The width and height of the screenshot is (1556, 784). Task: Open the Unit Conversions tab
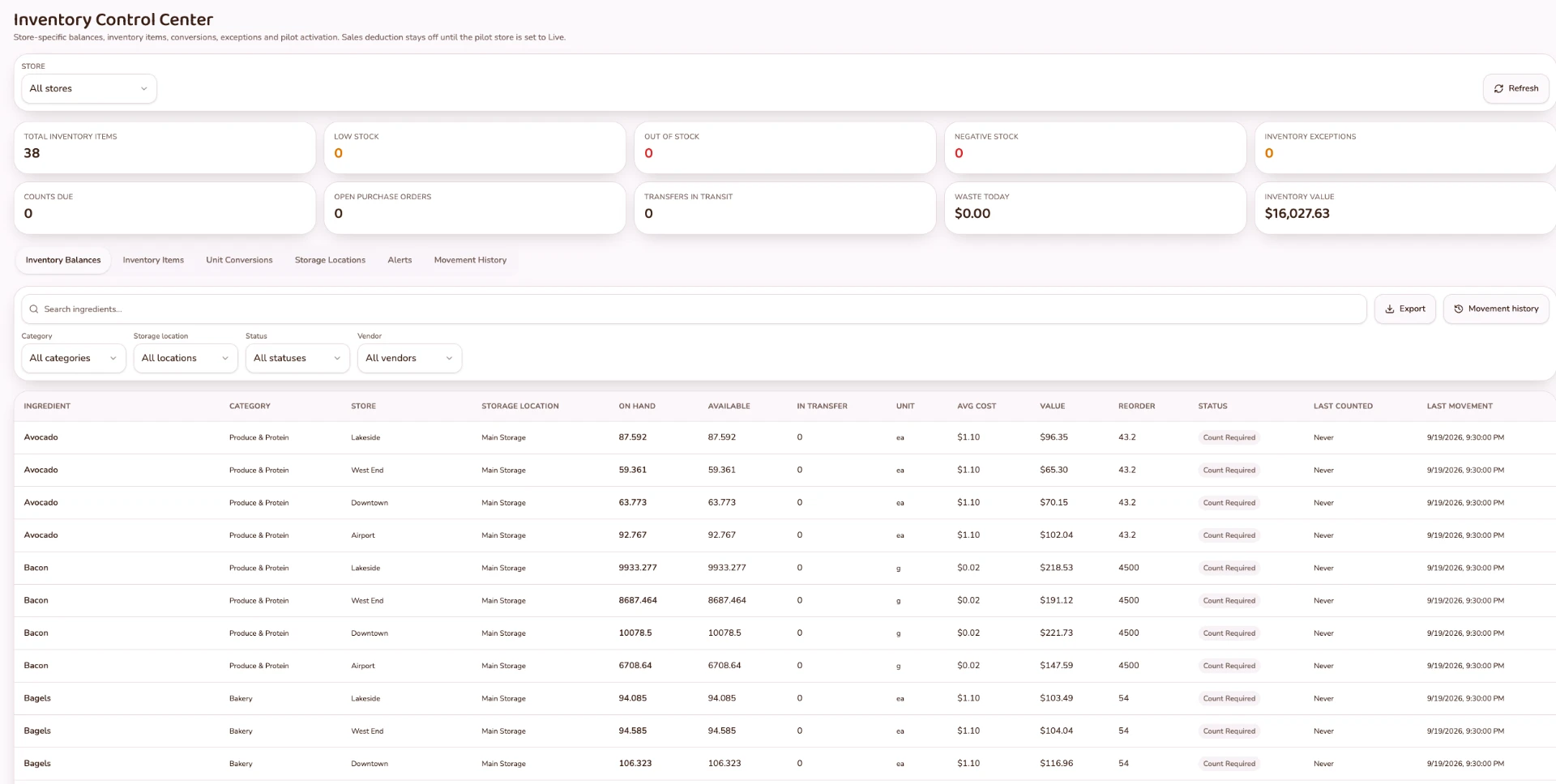pyautogui.click(x=239, y=260)
